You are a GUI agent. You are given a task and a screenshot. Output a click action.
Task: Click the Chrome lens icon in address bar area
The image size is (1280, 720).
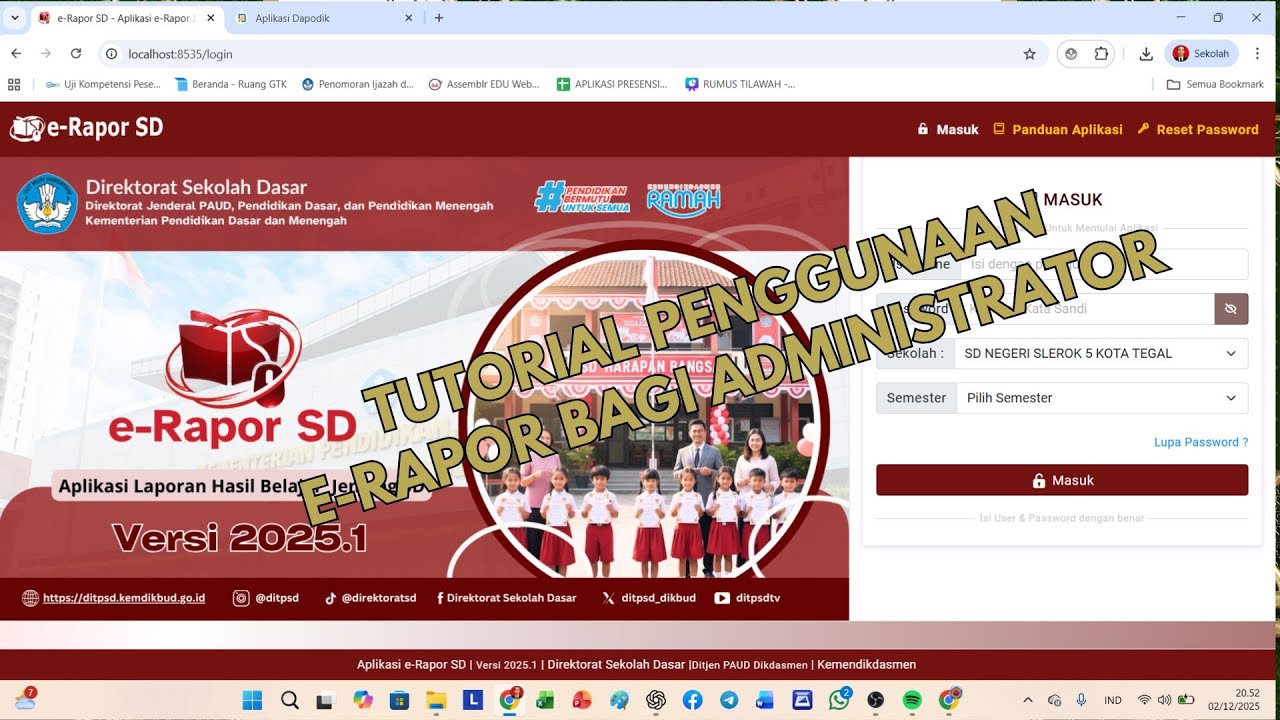1071,54
